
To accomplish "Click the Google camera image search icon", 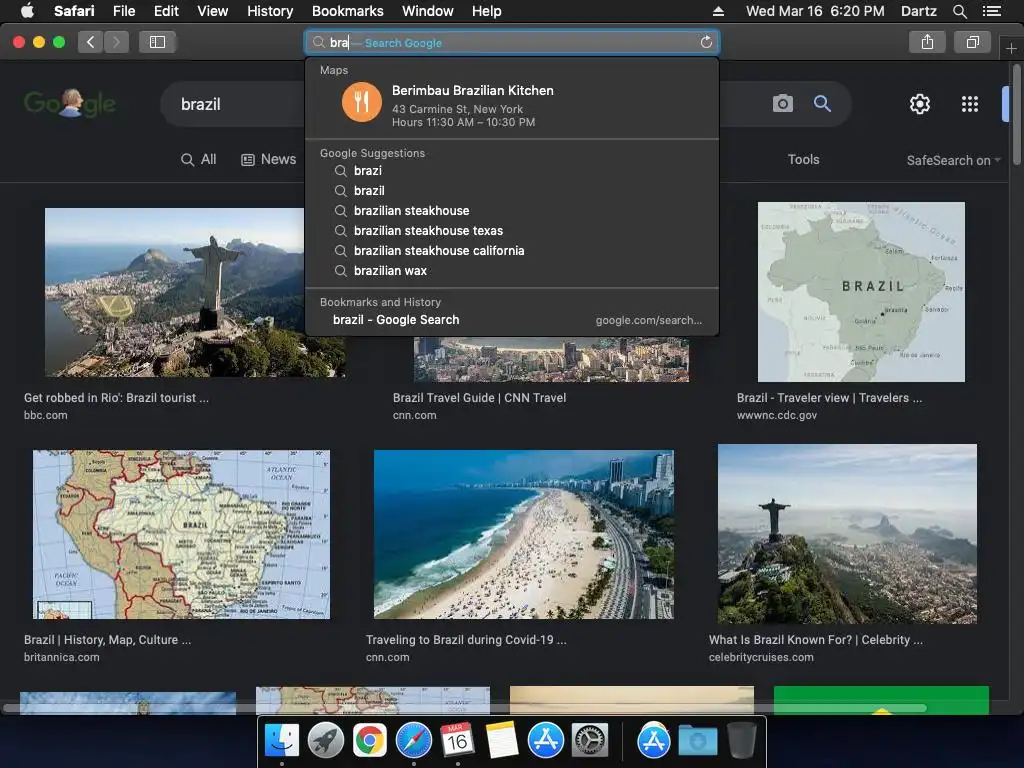I will coord(782,103).
